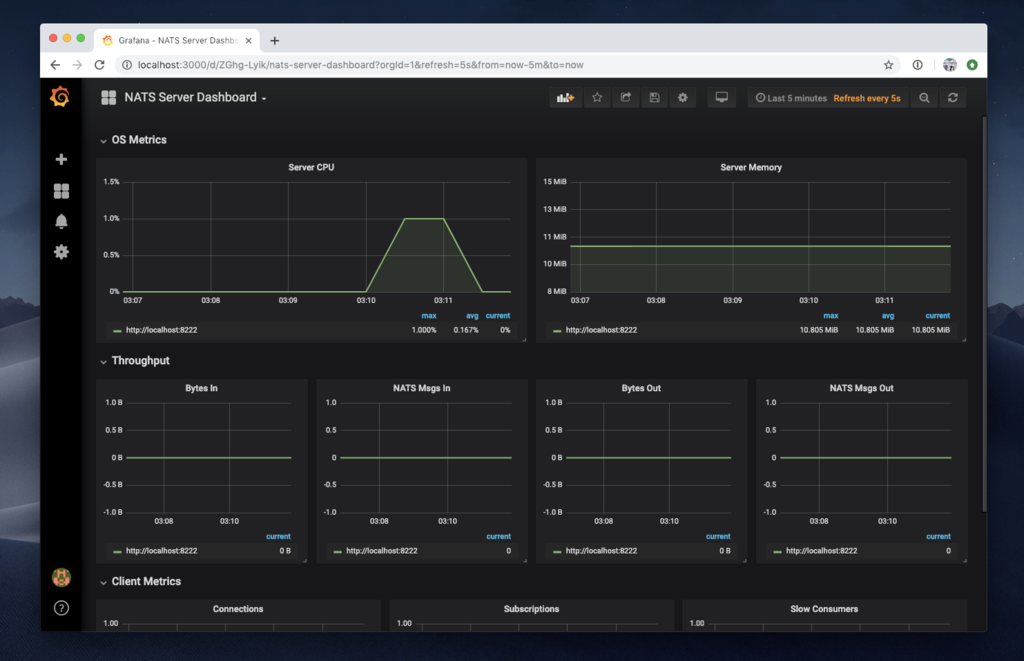Open the Connections panel title menu
The height and width of the screenshot is (661, 1024).
(238, 609)
